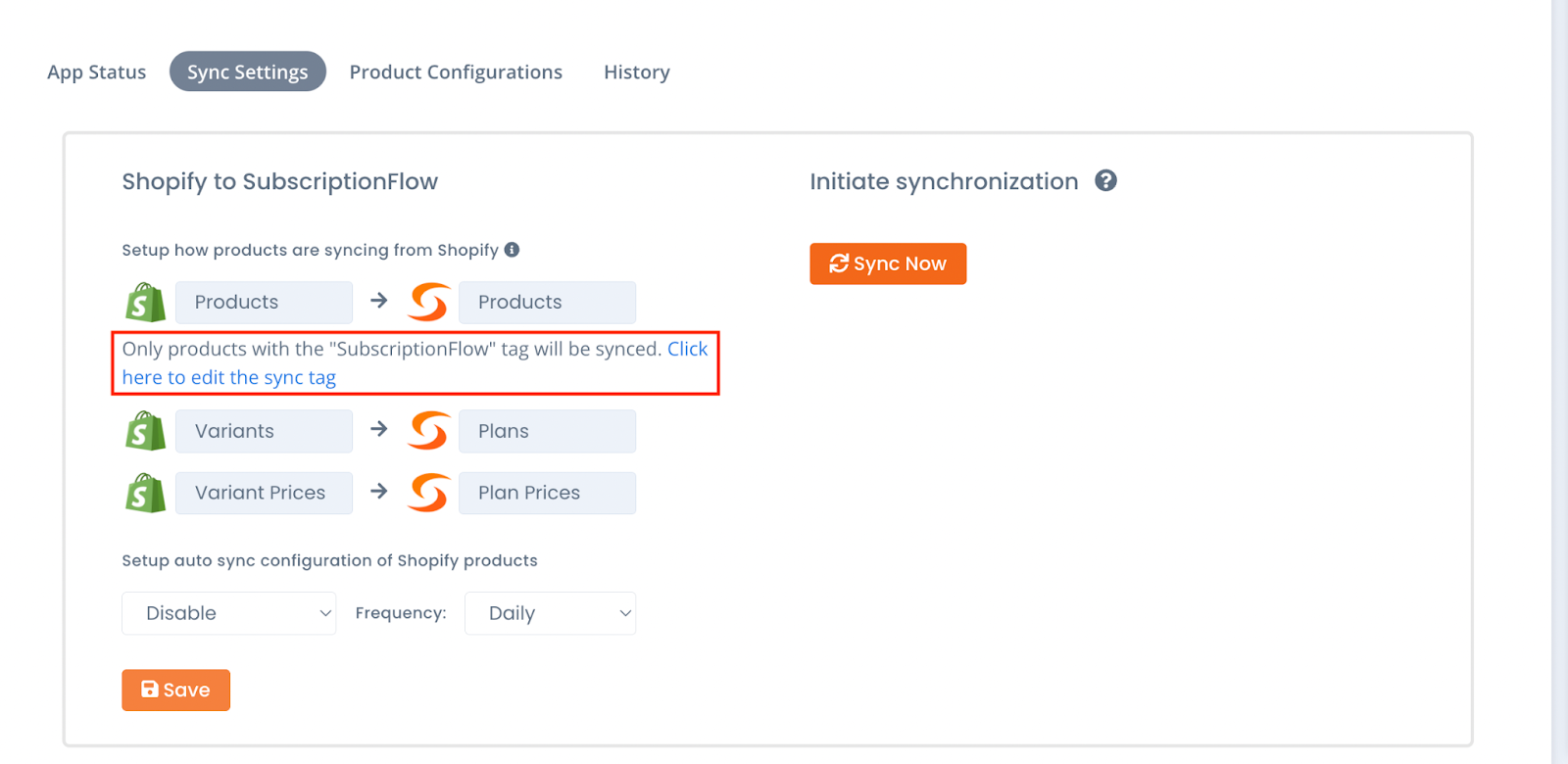Image resolution: width=1568 pixels, height=764 pixels.
Task: Click the Sync Now button
Action: 888,263
